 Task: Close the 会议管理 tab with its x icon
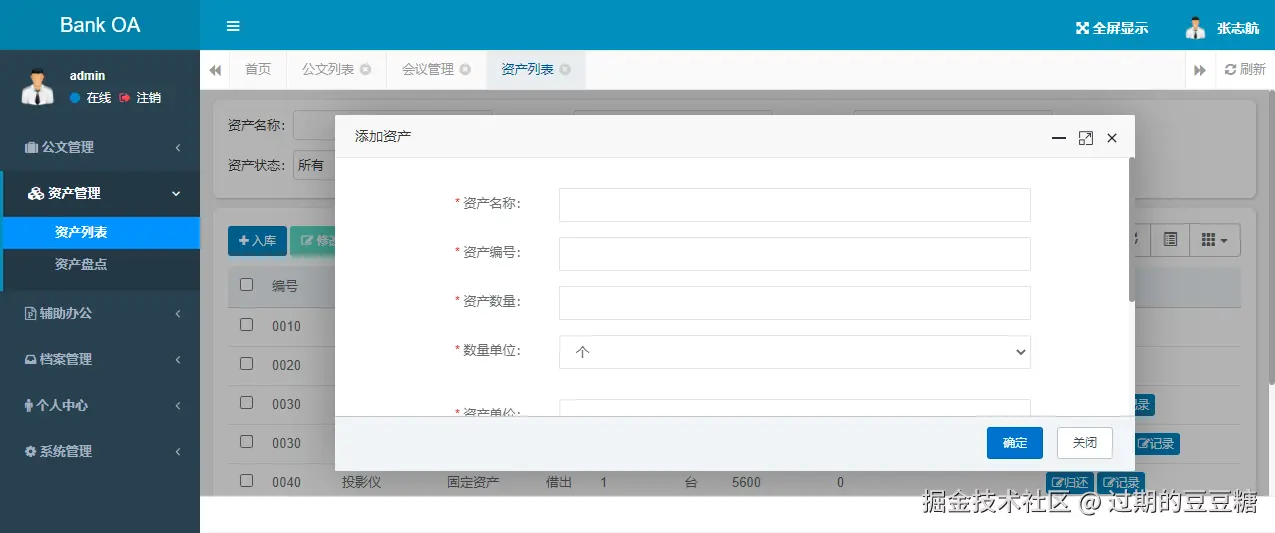[x=465, y=69]
